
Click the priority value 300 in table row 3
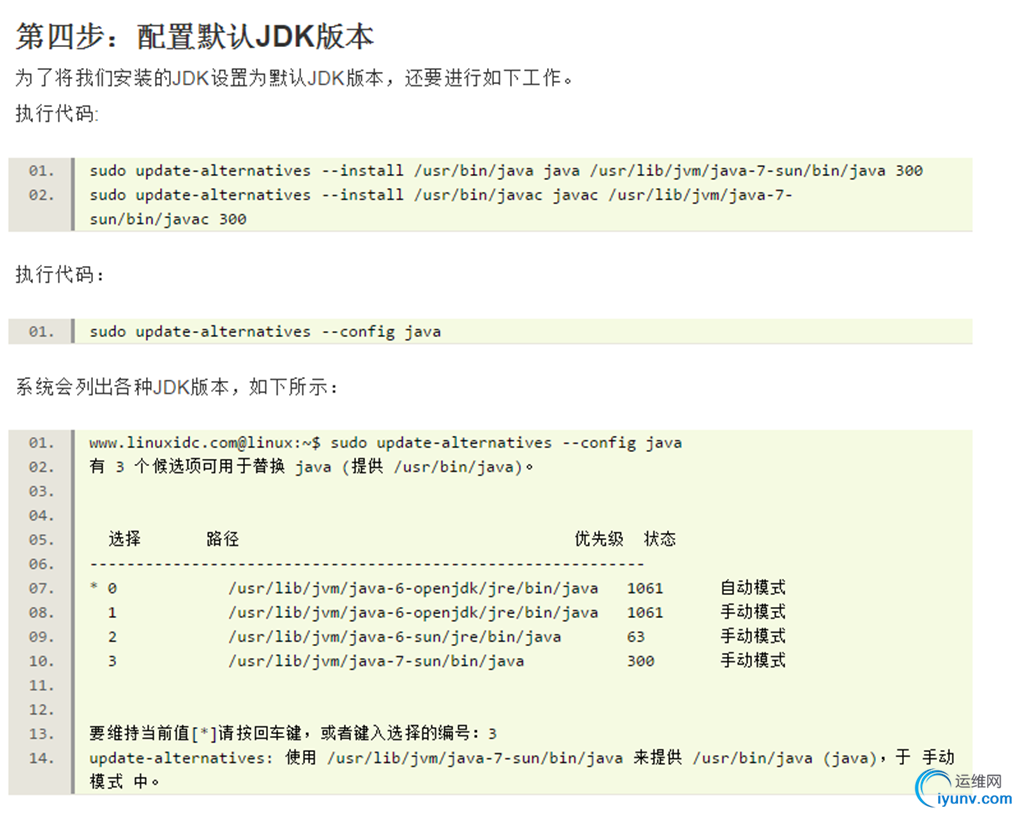point(641,661)
